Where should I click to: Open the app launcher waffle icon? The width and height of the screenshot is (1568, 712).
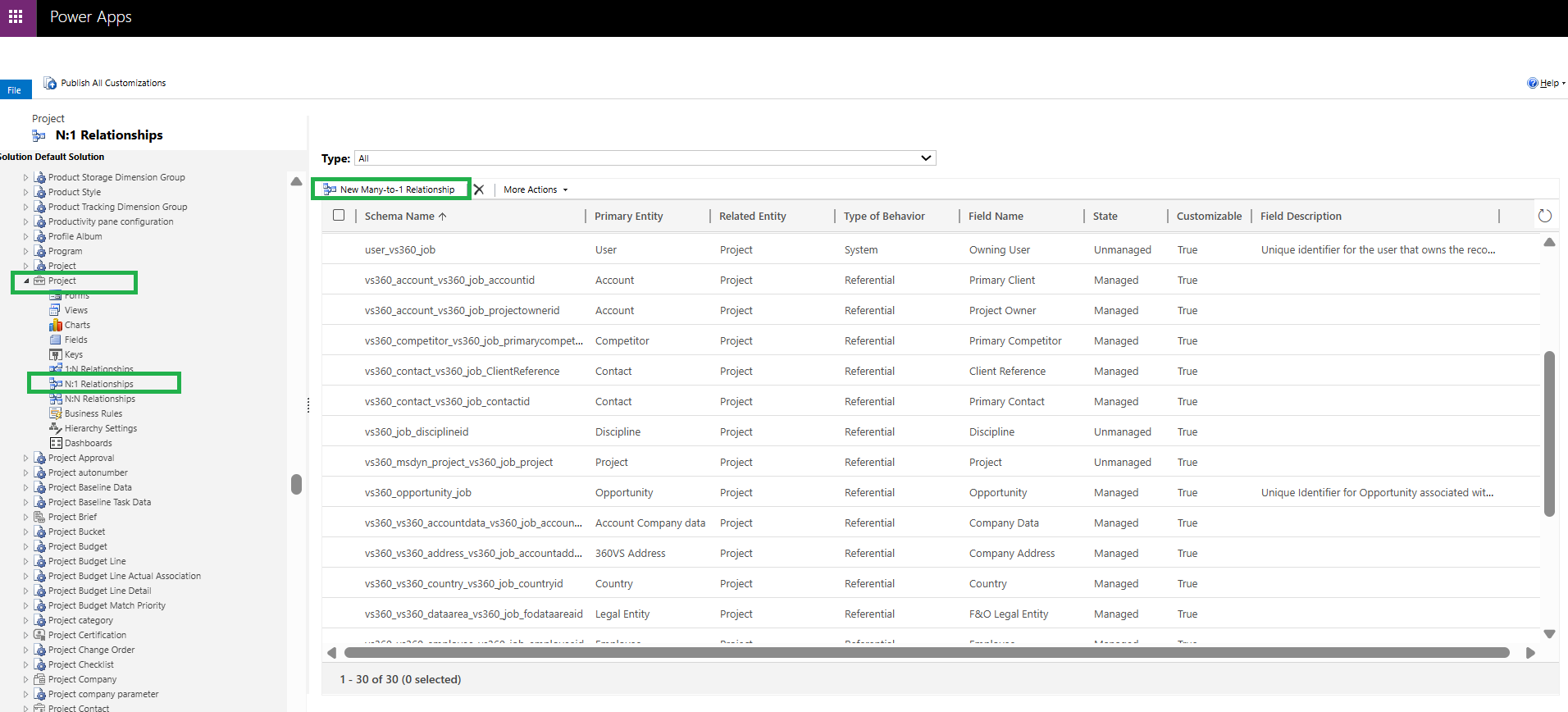pyautogui.click(x=16, y=16)
